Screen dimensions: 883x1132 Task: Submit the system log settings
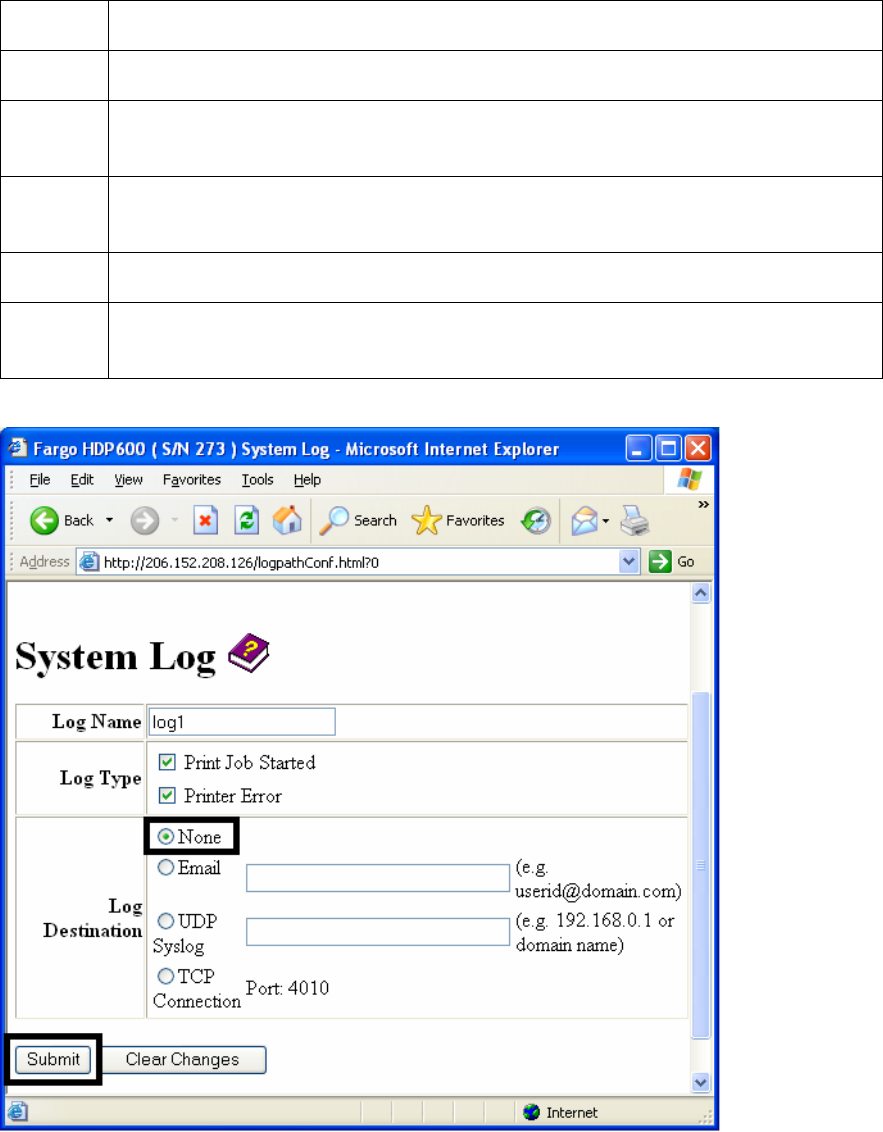[53, 1059]
